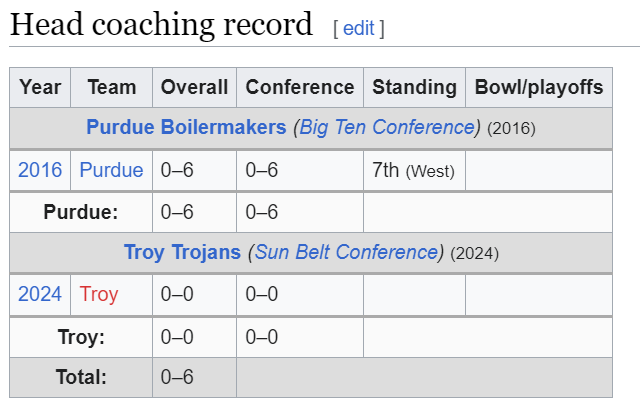Viewport: 640px width, 404px height.
Task: Open the Purdue Boilermakers link
Action: [x=186, y=127]
